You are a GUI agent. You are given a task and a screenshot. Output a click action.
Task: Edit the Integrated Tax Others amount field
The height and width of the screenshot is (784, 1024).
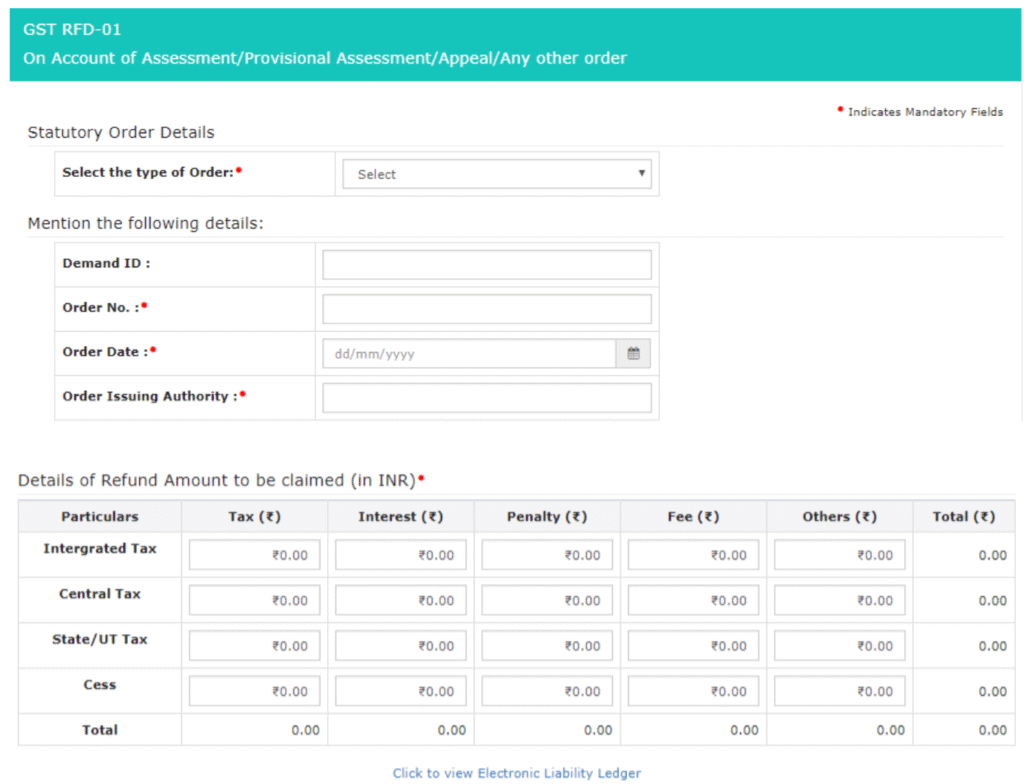[840, 555]
